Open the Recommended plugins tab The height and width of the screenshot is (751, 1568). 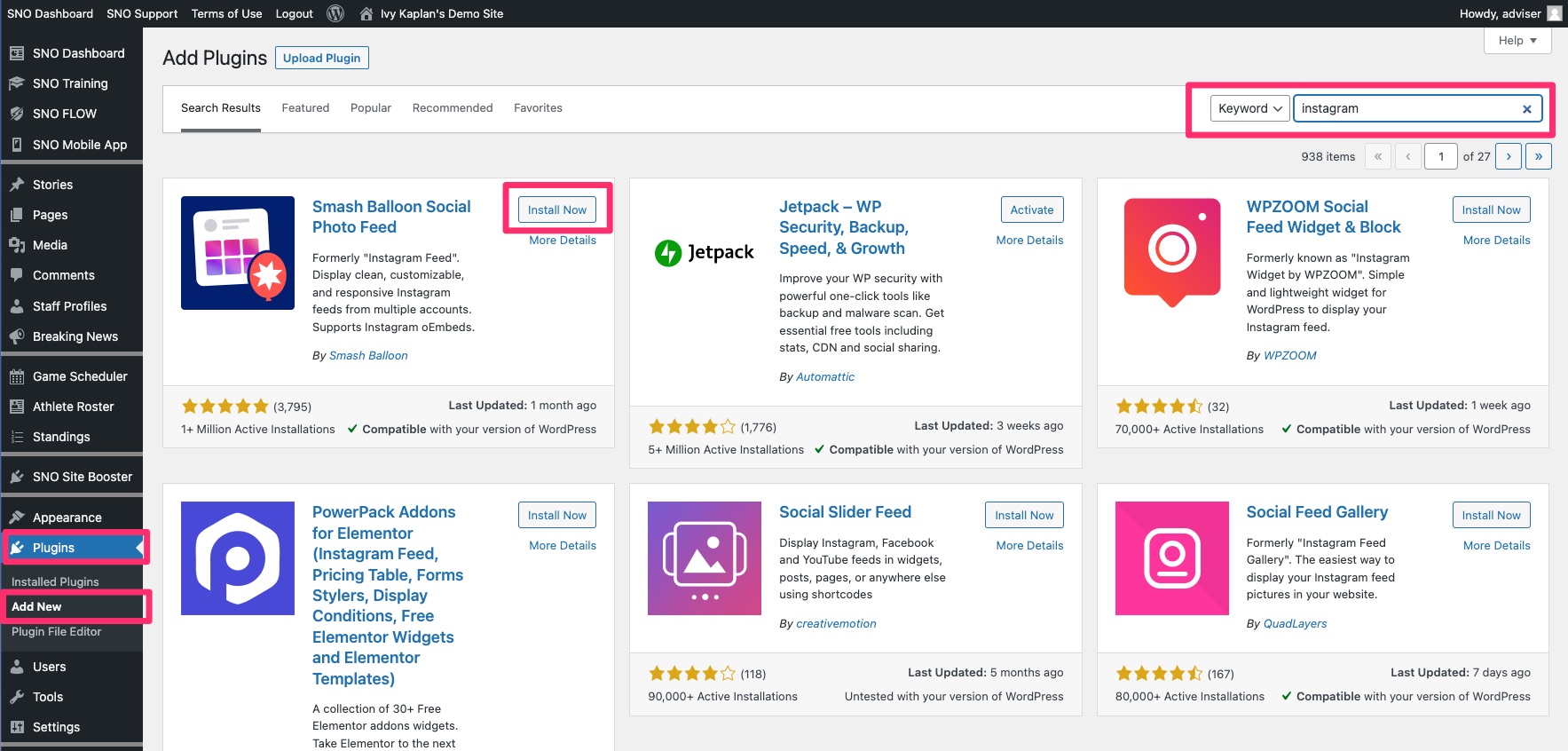[453, 107]
